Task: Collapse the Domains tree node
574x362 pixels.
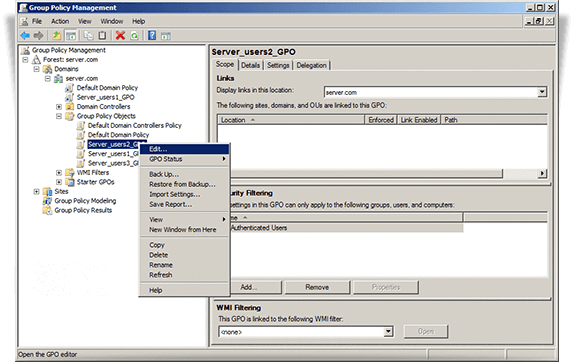Action: [x=37, y=69]
